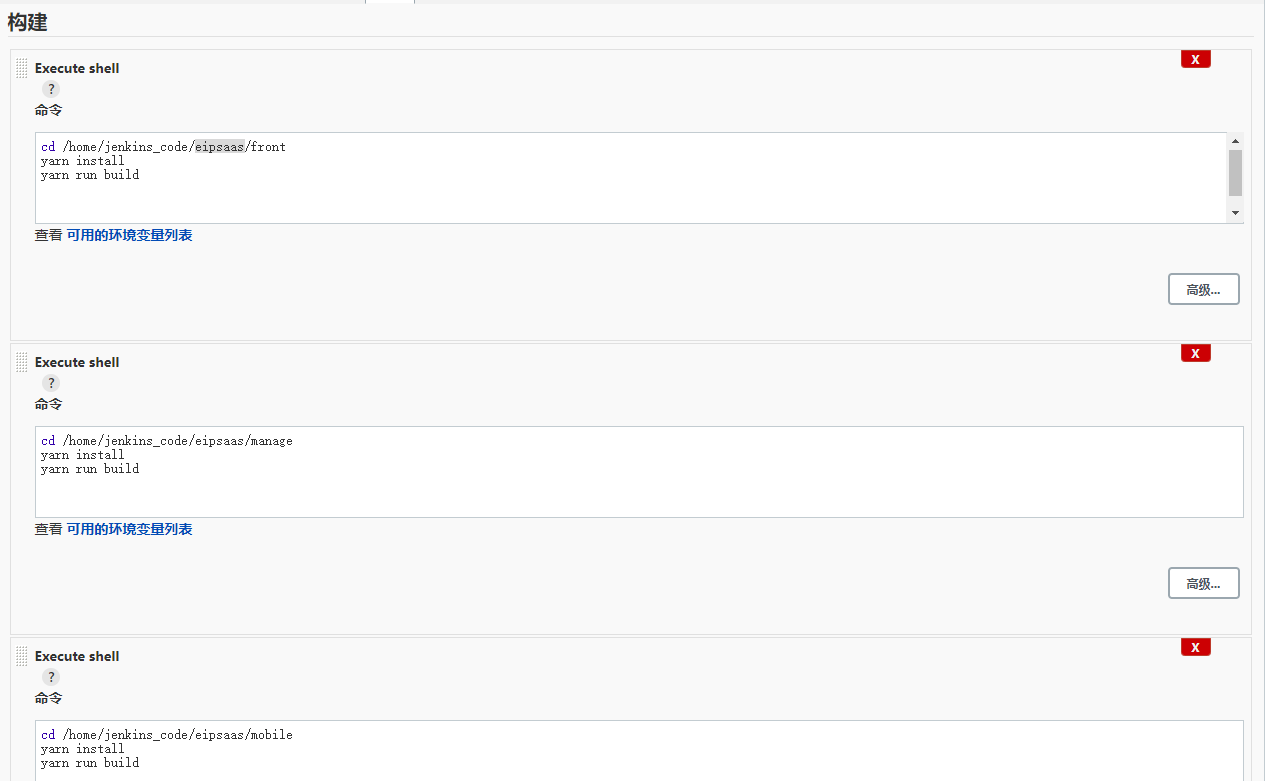
Task: Grab the third Execute shell drag handle
Action: tap(22, 656)
